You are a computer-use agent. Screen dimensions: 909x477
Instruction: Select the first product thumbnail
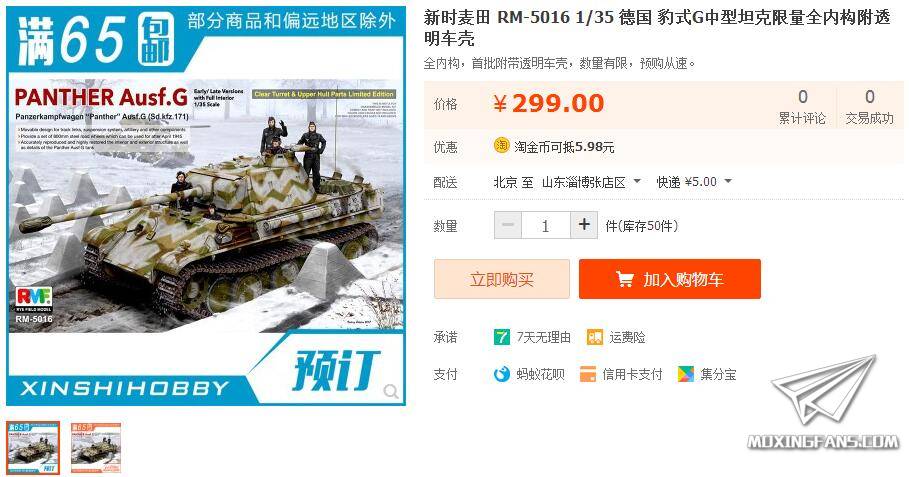[33, 447]
